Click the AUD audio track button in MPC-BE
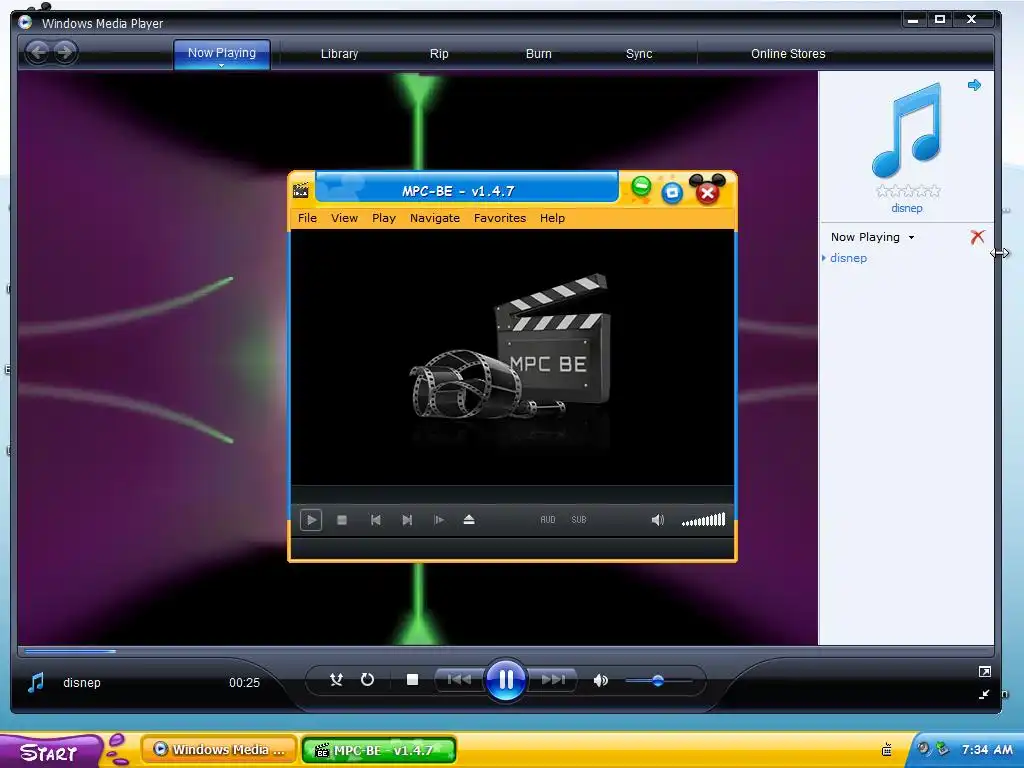 pyautogui.click(x=547, y=520)
